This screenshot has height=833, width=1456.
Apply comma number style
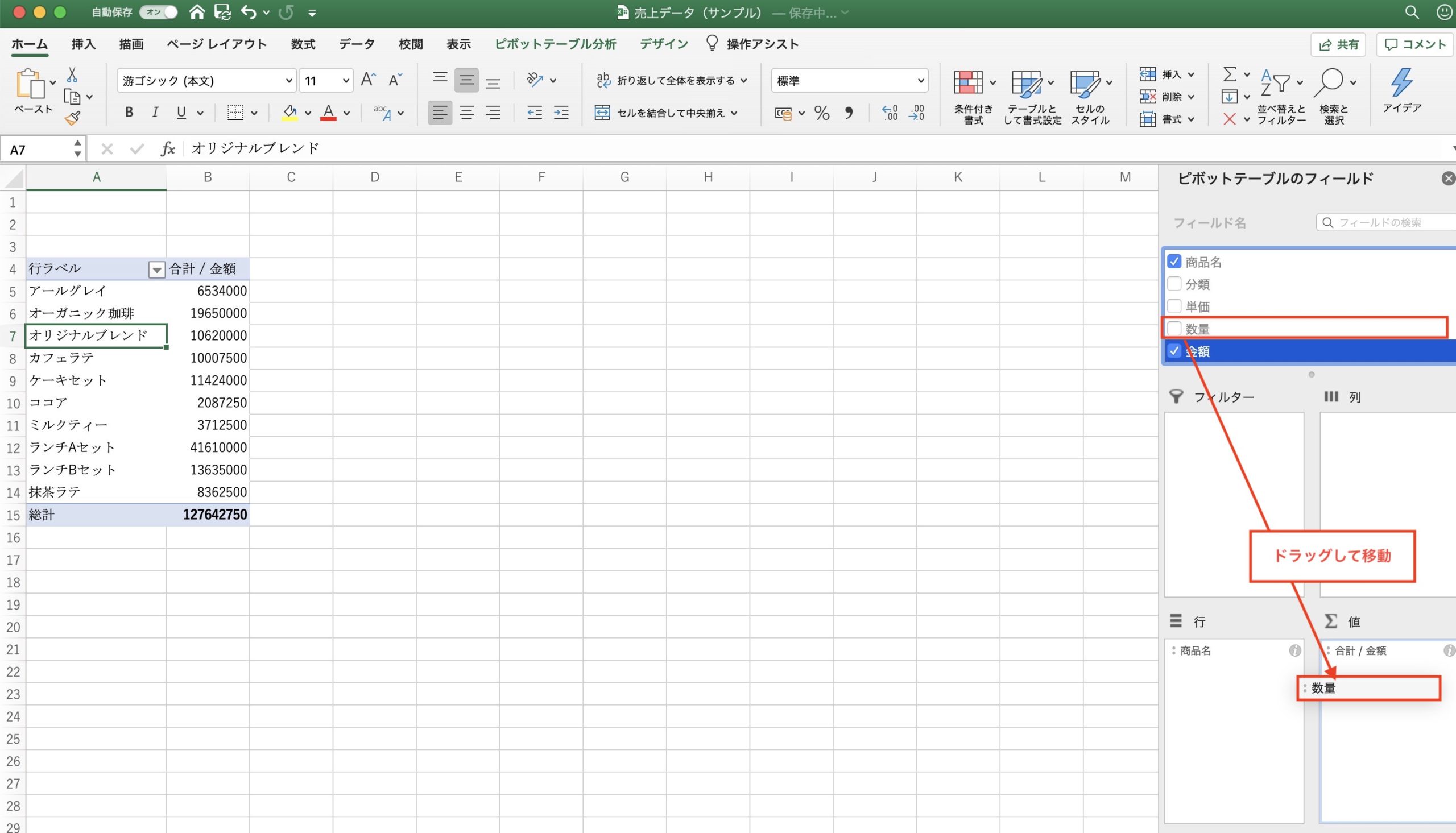(849, 113)
